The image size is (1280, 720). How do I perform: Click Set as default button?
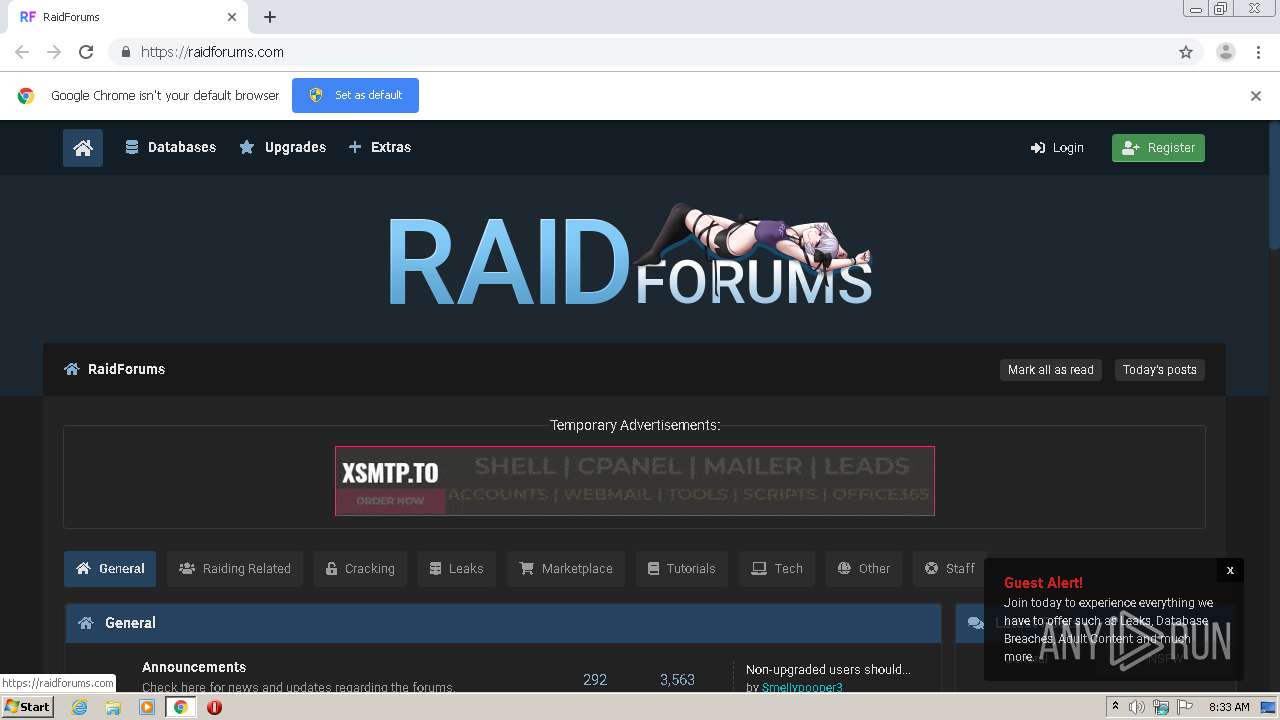355,95
